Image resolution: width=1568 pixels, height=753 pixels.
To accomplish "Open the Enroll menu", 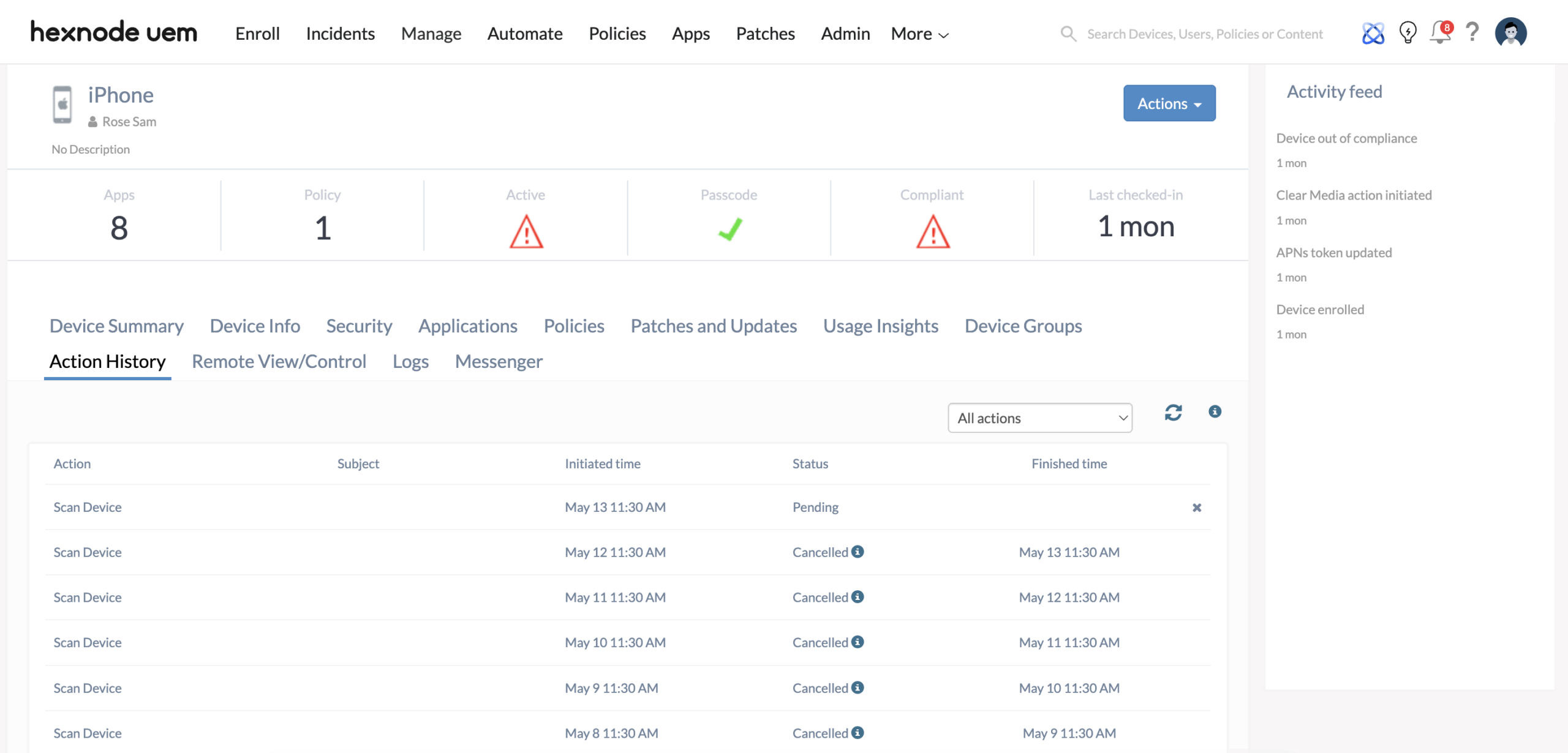I will click(257, 34).
